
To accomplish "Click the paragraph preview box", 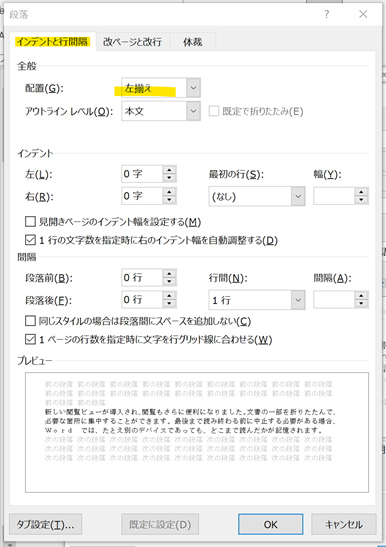I will tap(197, 432).
